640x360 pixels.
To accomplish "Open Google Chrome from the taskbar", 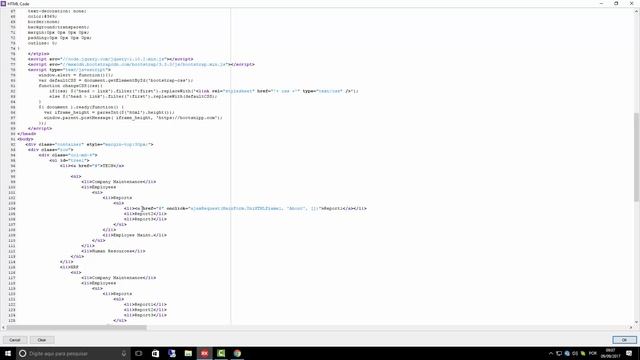I will (x=237, y=353).
